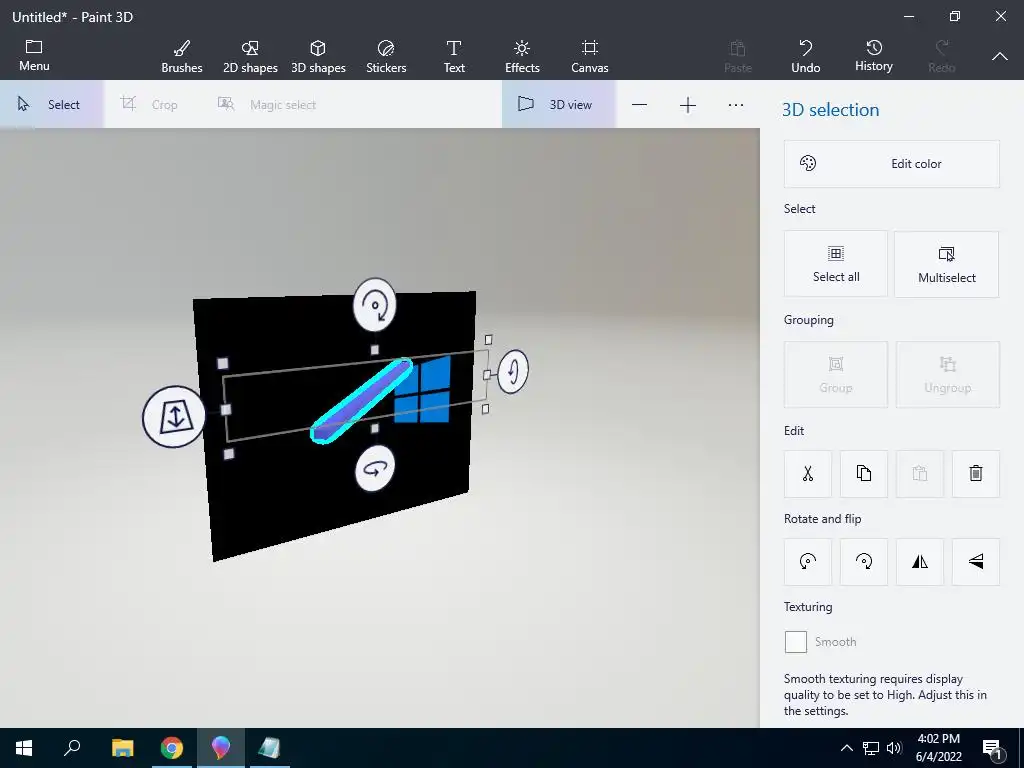The image size is (1024, 768).
Task: Select the blue tube 3D shape
Action: click(x=361, y=400)
